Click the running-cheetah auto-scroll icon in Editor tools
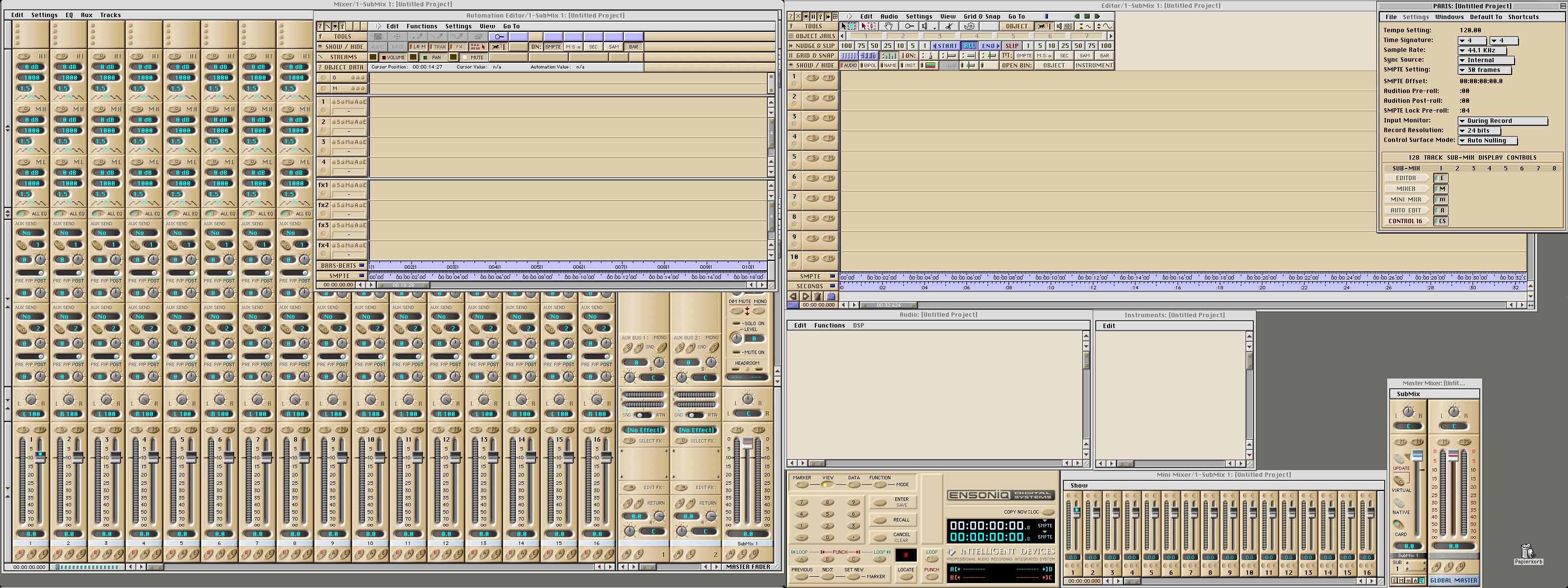This screenshot has width=1568, height=588. 1044,26
